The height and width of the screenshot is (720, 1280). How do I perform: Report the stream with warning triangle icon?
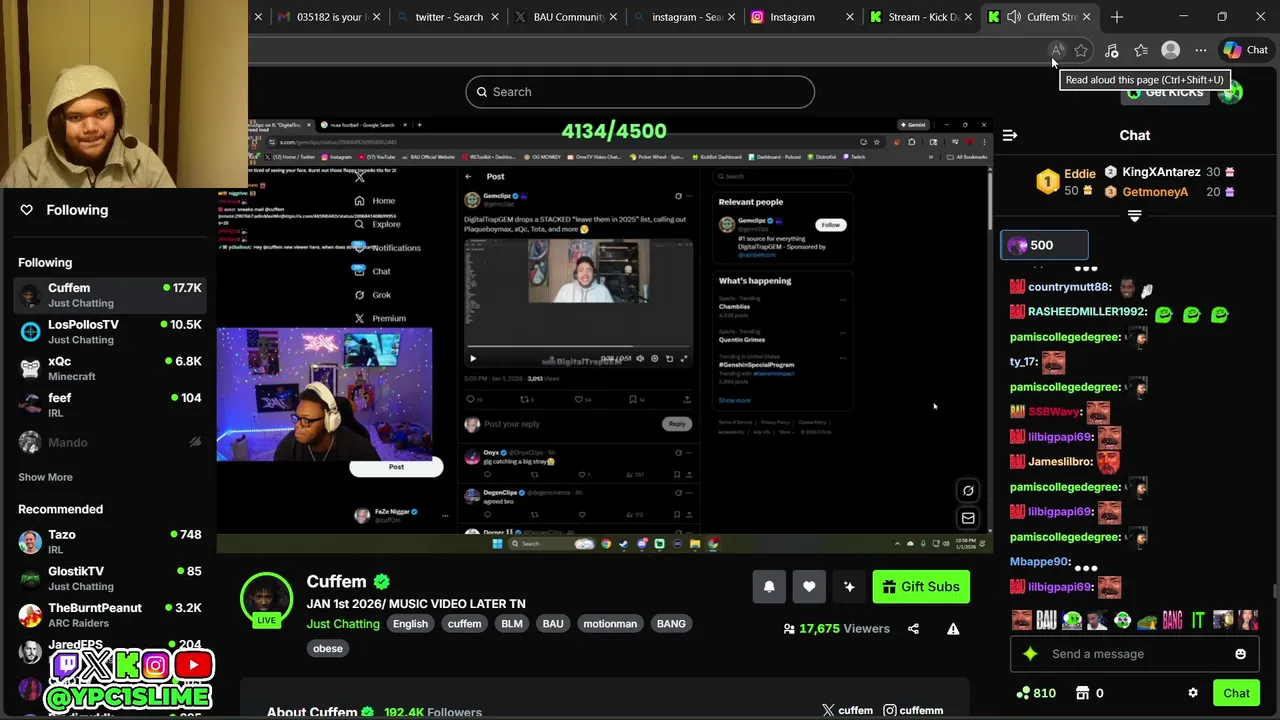tap(953, 629)
